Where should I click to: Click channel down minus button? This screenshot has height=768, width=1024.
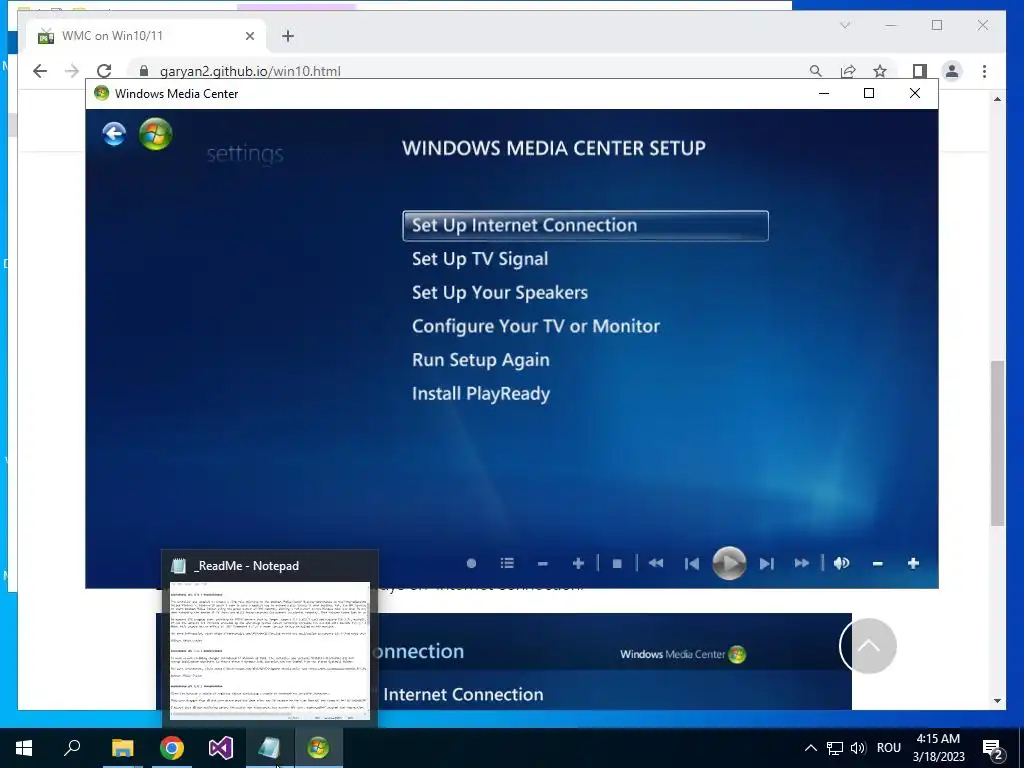pos(542,564)
